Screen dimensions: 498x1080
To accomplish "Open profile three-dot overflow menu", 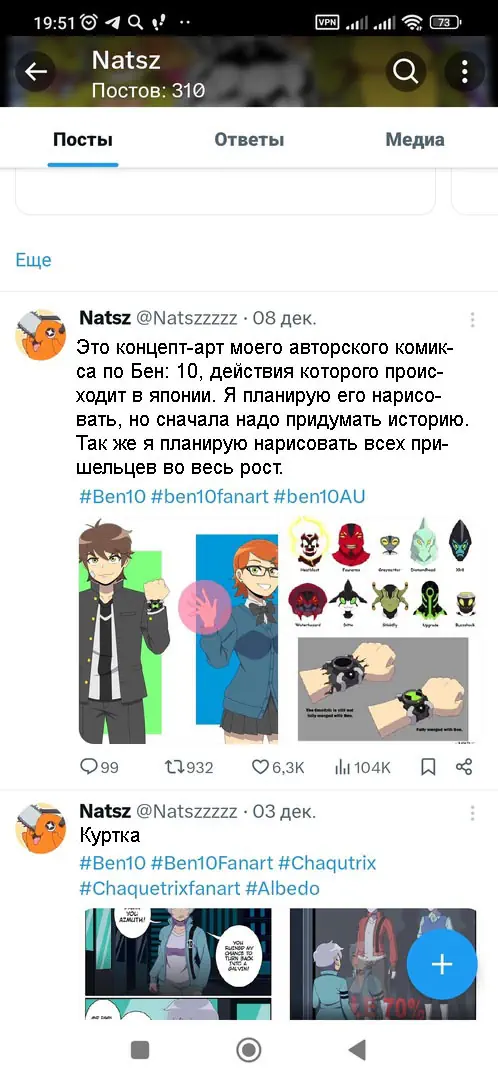I will pyautogui.click(x=465, y=71).
